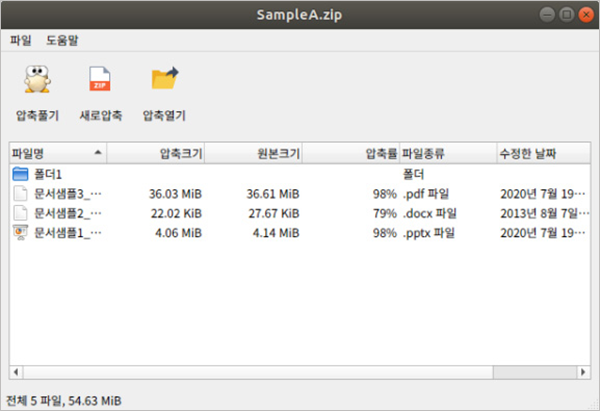This screenshot has height=411, width=600.
Task: Click the 압축풀기 label
Action: point(37,115)
